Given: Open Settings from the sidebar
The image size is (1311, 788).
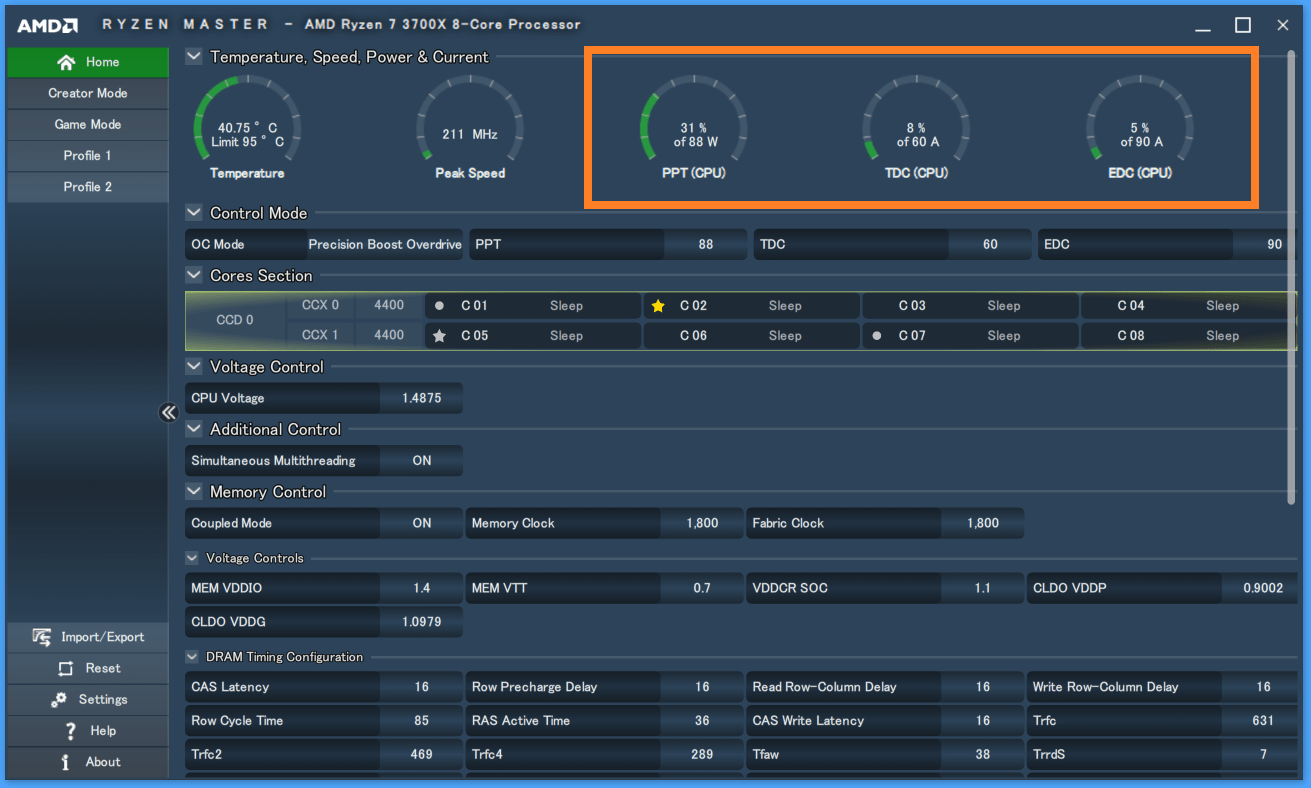Looking at the screenshot, I should 88,699.
